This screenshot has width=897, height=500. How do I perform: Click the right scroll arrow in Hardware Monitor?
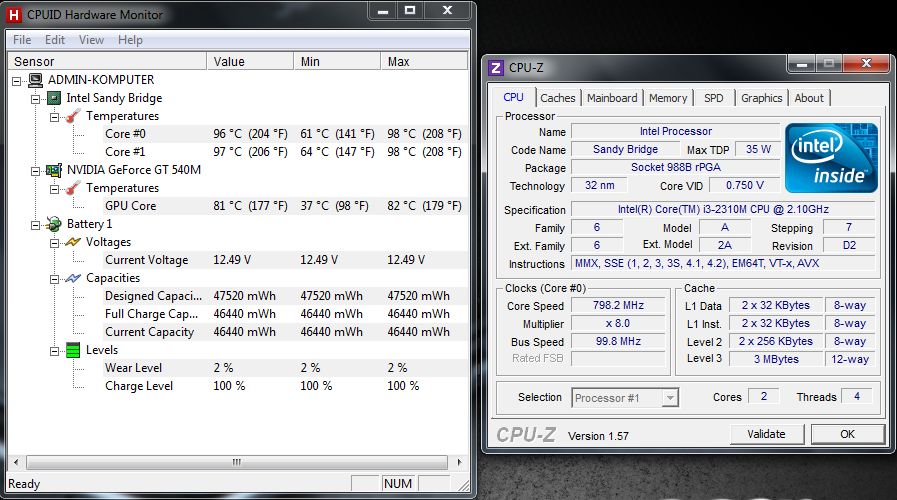tap(459, 462)
